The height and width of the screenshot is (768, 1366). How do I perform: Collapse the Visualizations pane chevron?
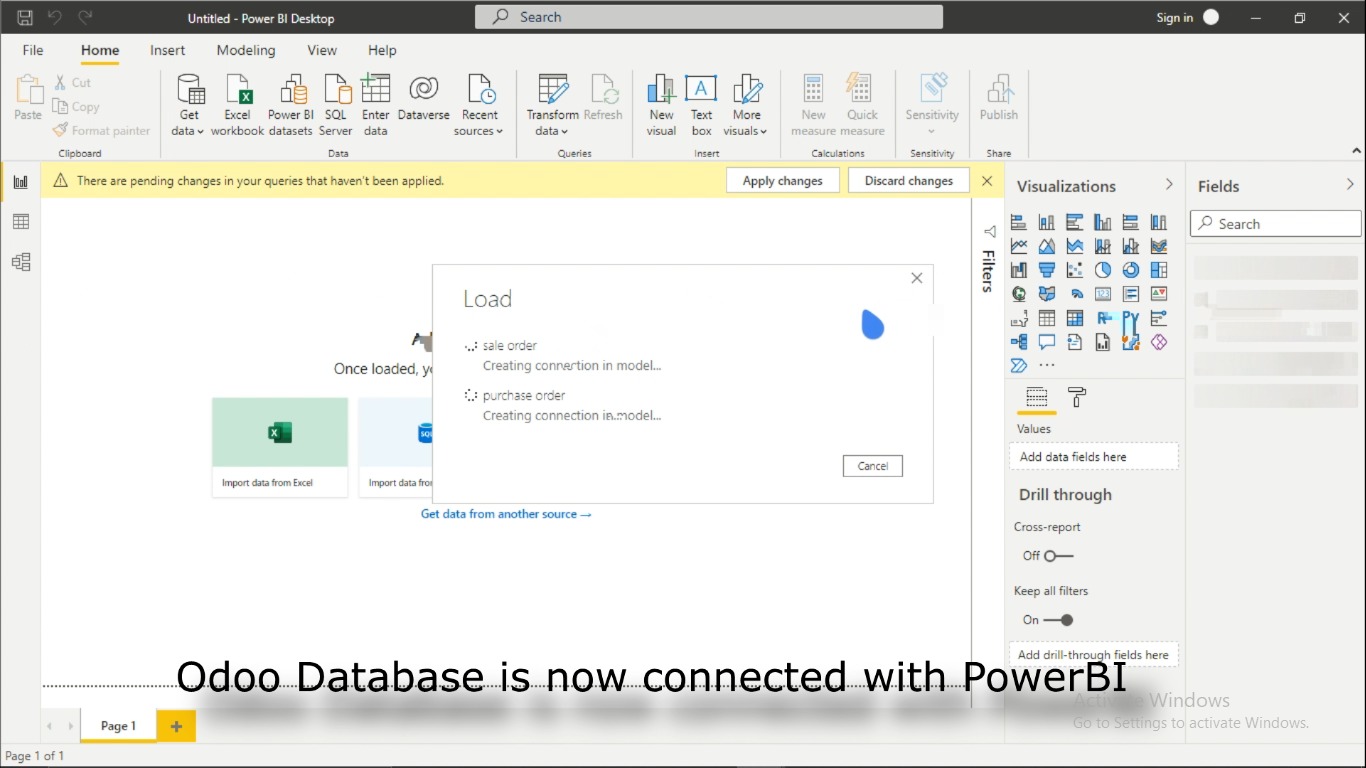coord(1169,184)
